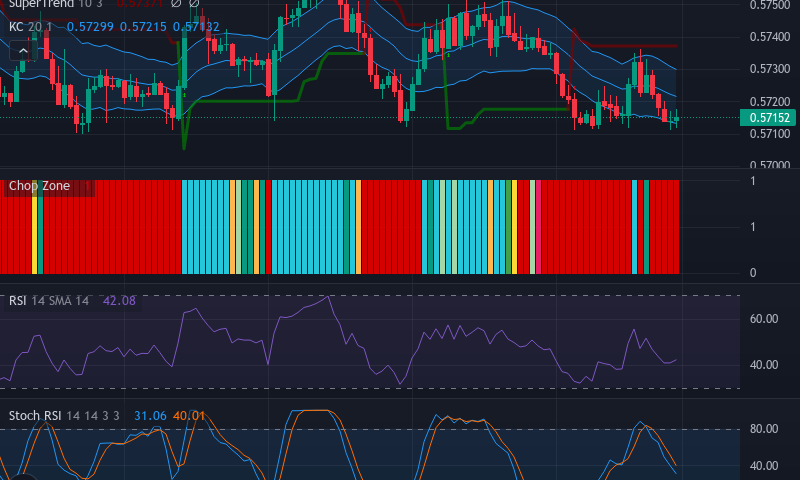Click the 0.57300 price scale label
This screenshot has height=480, width=800.
point(770,69)
